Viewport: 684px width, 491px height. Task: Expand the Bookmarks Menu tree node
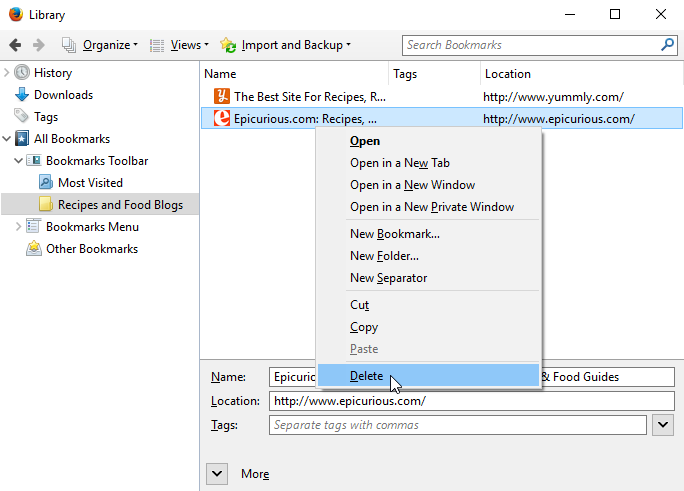(18, 227)
